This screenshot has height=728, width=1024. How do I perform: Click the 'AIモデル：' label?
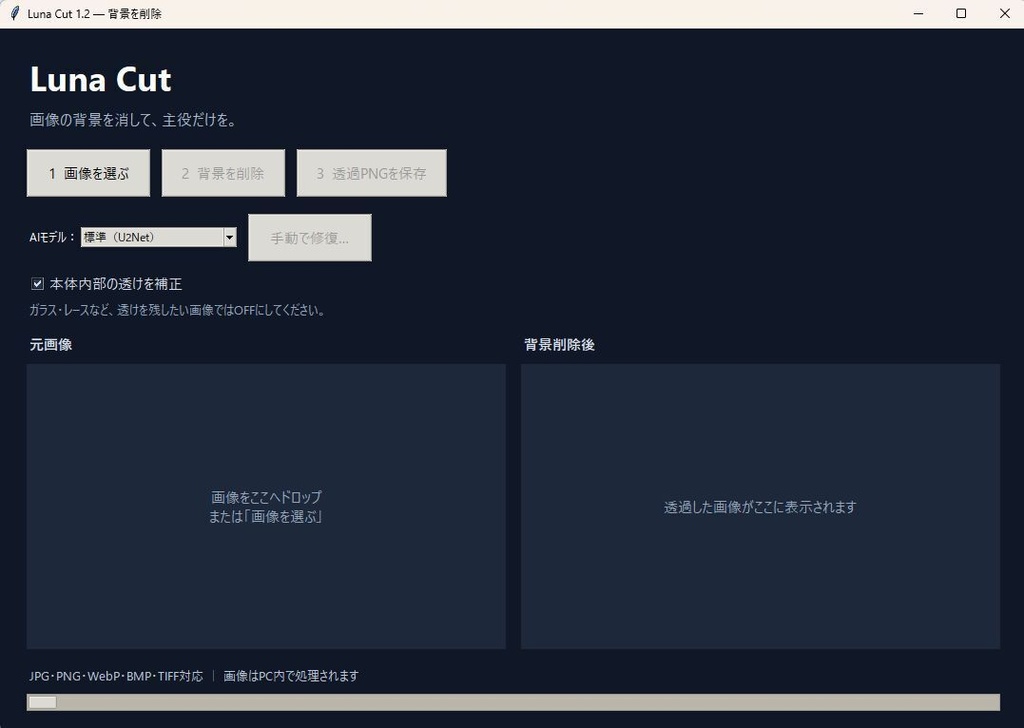point(52,237)
